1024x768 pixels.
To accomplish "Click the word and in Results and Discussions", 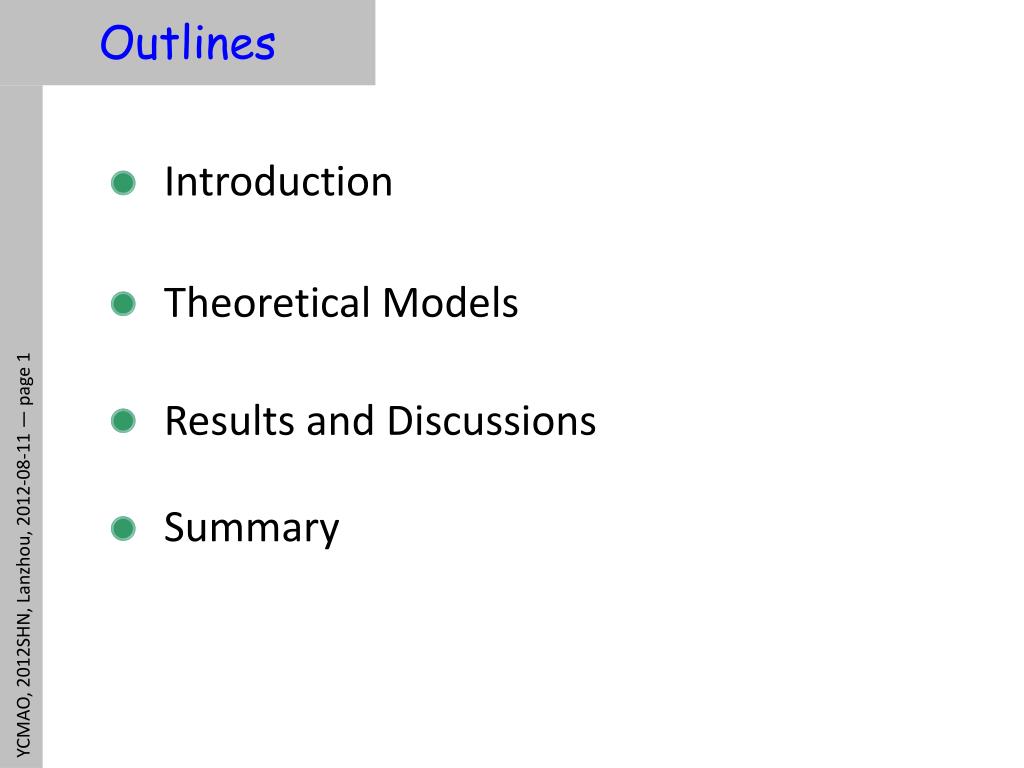I will tap(340, 421).
